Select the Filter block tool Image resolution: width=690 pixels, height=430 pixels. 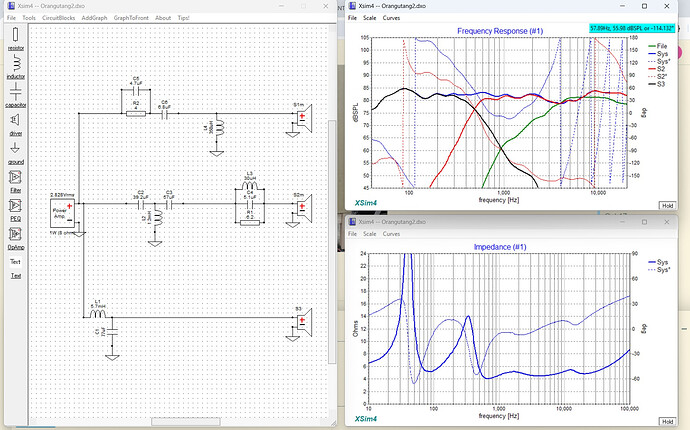[15, 180]
